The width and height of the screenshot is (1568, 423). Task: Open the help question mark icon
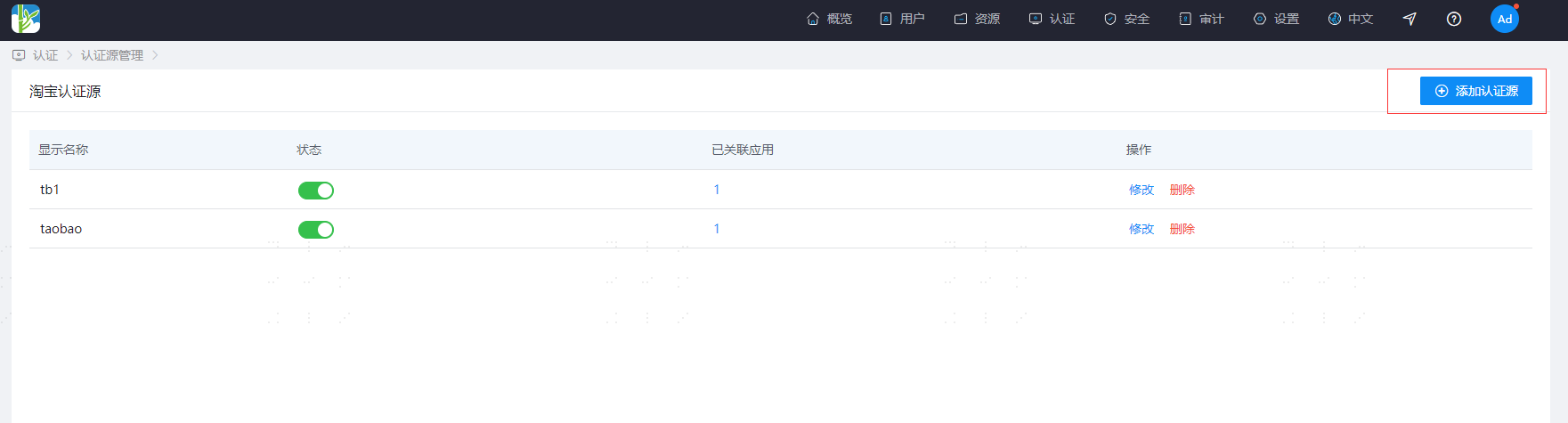point(1454,19)
